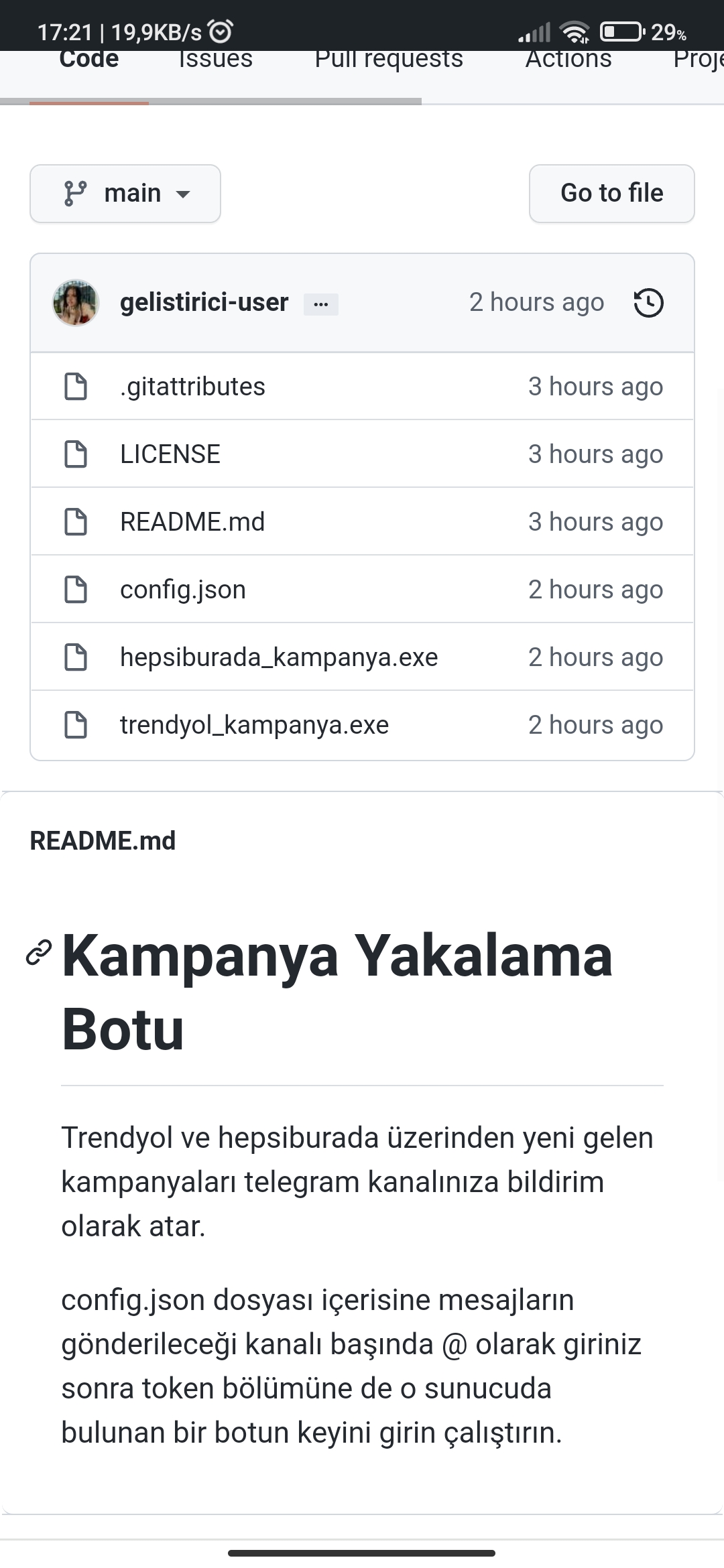The width and height of the screenshot is (724, 1568).
Task: Tap the heading anchor link icon
Action: (x=39, y=952)
